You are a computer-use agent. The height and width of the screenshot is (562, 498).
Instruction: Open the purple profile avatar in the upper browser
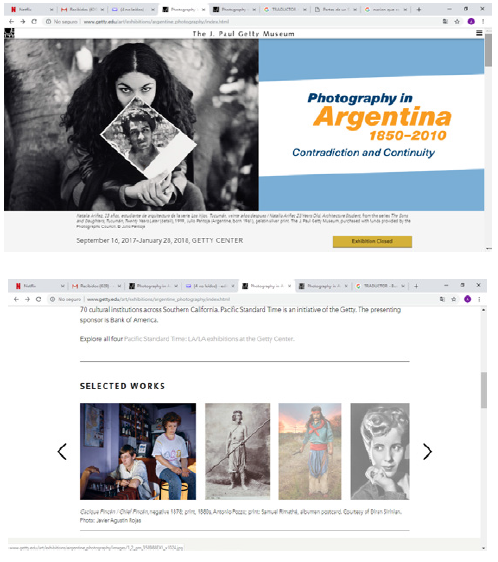[x=471, y=22]
